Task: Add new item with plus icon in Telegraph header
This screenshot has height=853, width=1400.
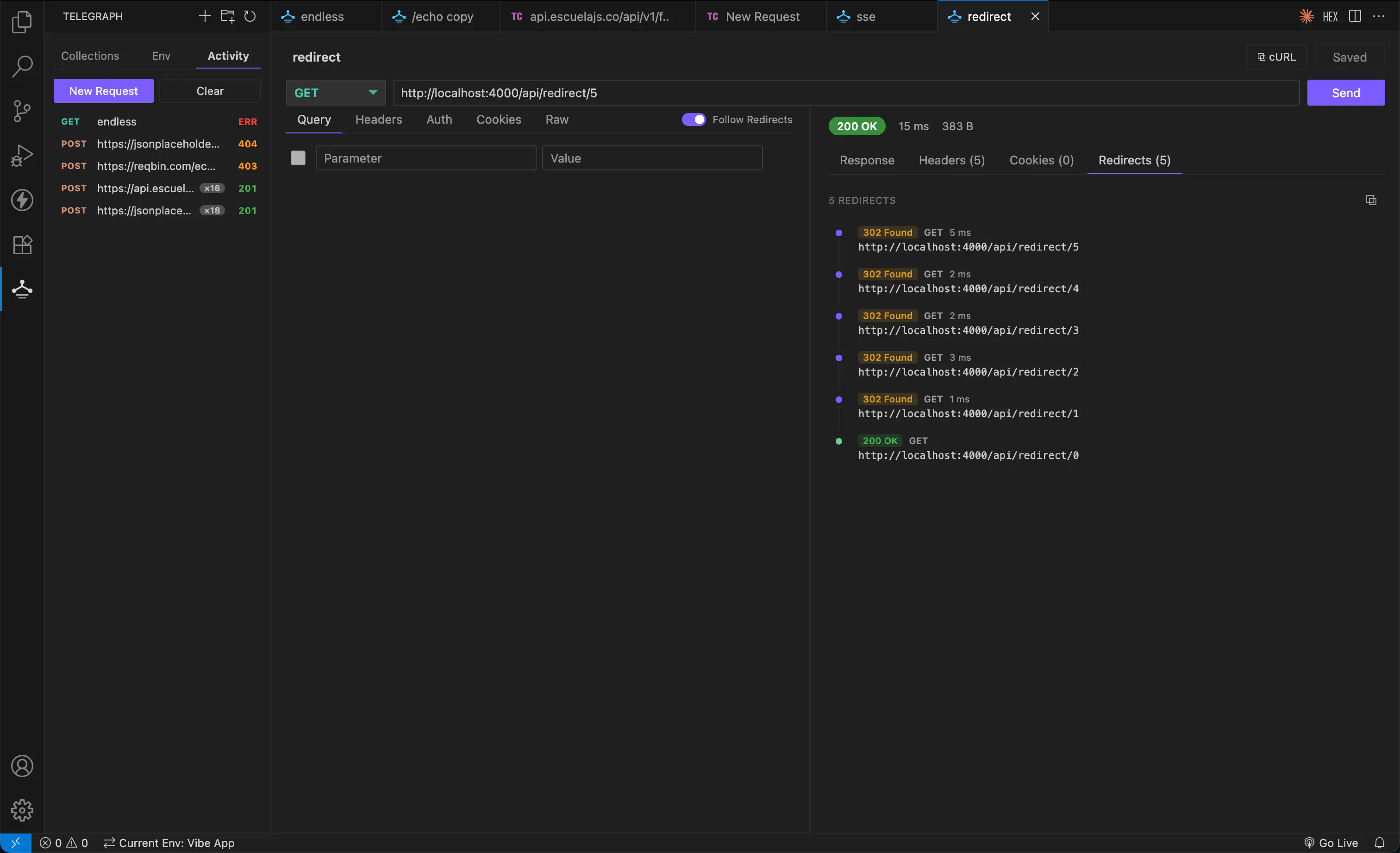Action: click(x=205, y=16)
